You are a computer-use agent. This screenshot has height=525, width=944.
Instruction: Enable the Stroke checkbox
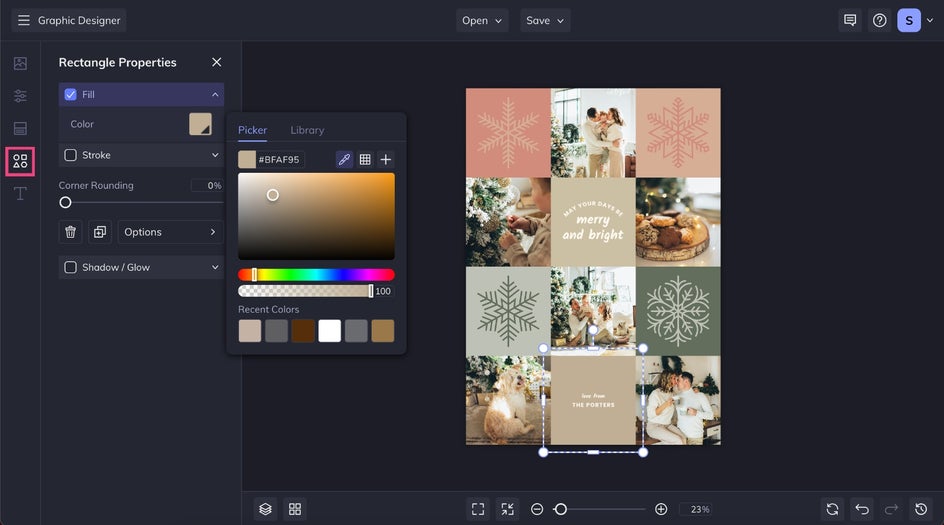70,155
